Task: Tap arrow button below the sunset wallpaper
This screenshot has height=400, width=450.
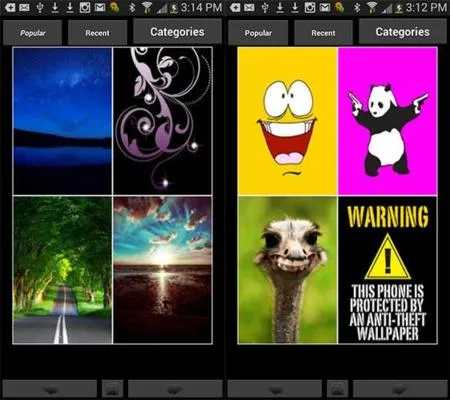Action: [175, 389]
